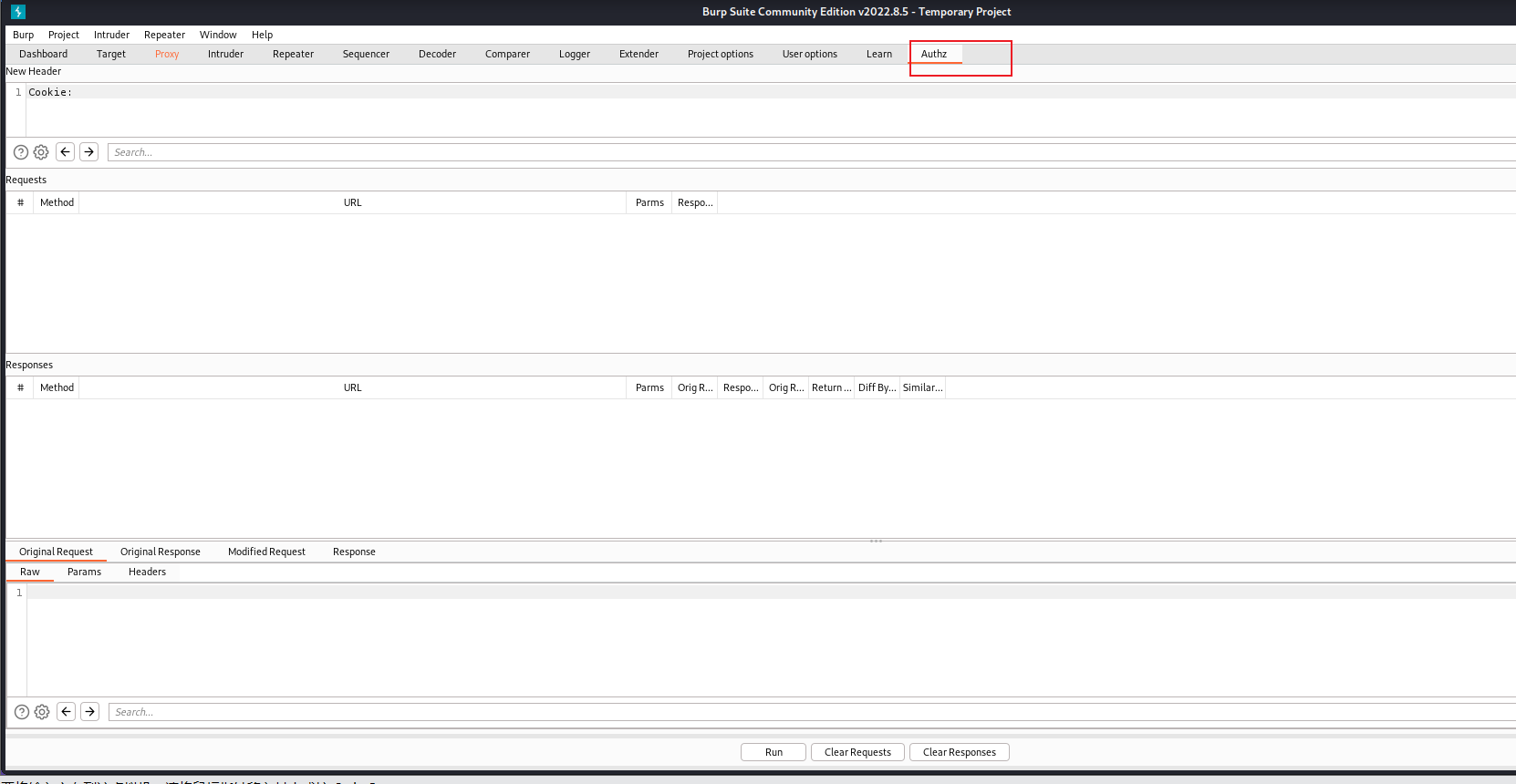Switch to the Dashboard tab
Screen dimensions: 1516x784
pos(43,54)
